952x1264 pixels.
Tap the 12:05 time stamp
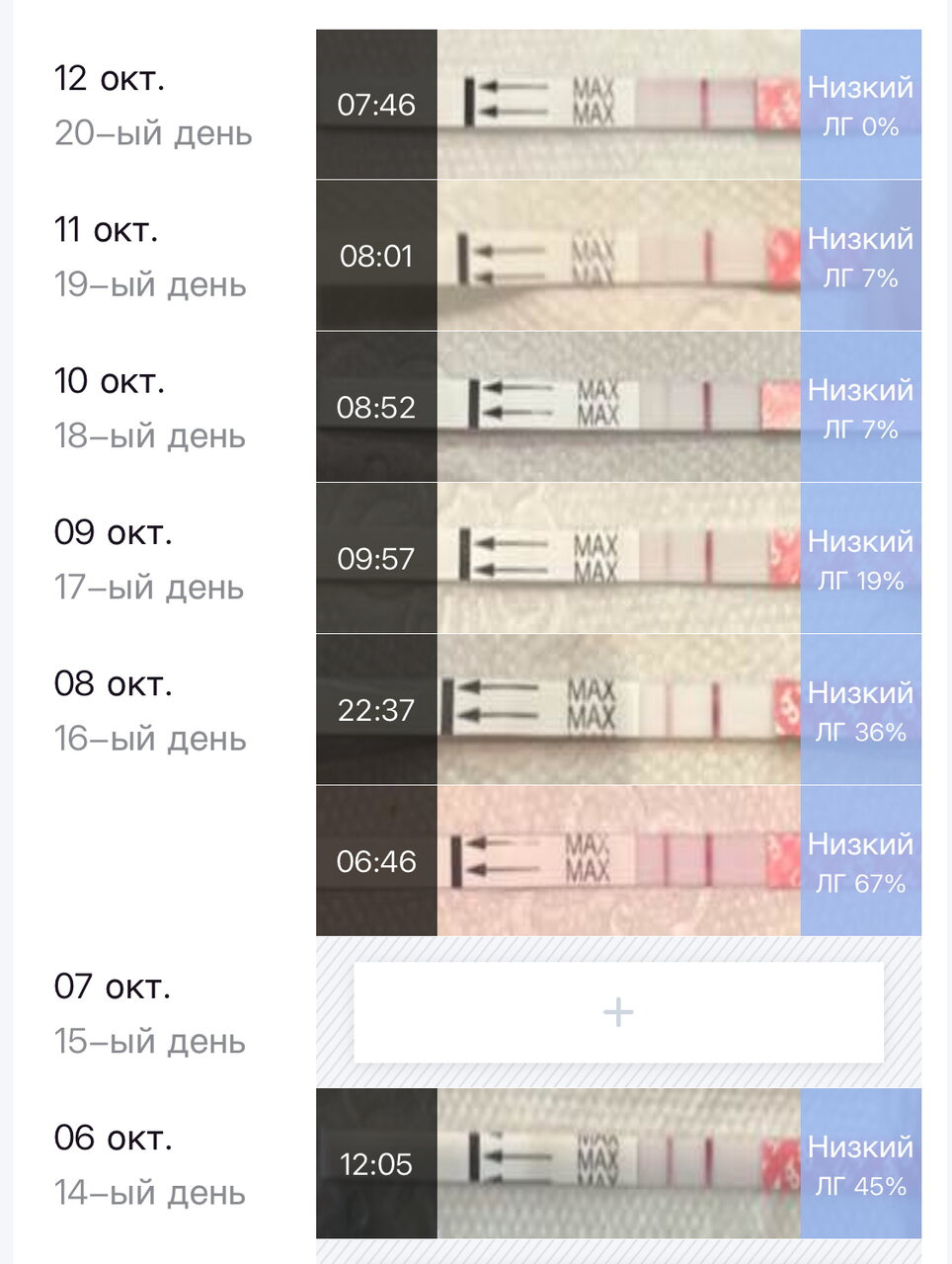tap(376, 1164)
